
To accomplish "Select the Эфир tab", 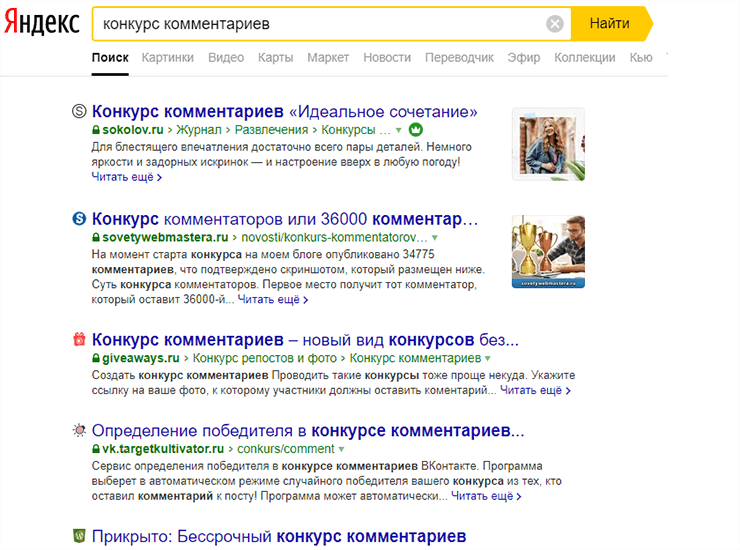I will 524,58.
